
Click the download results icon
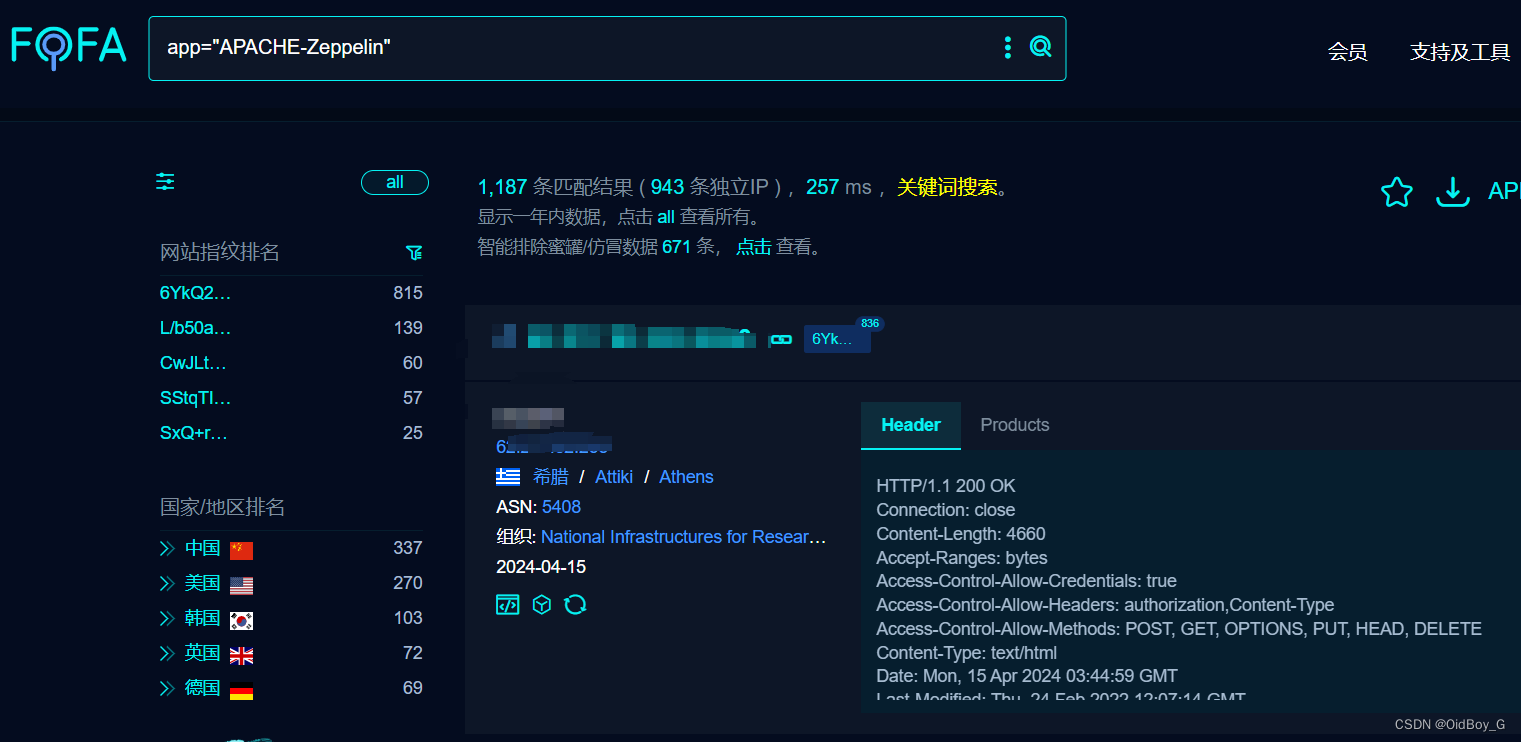point(1452,192)
